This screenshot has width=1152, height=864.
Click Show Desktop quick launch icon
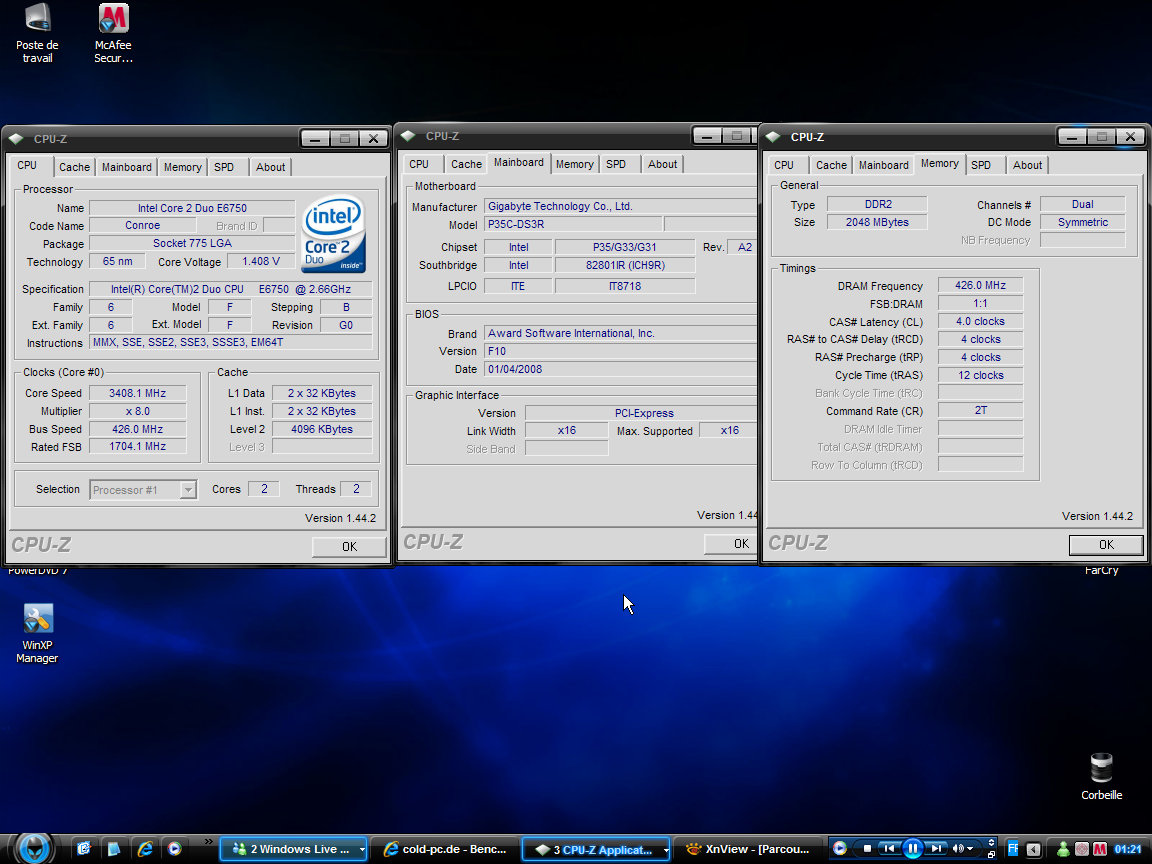coord(84,849)
